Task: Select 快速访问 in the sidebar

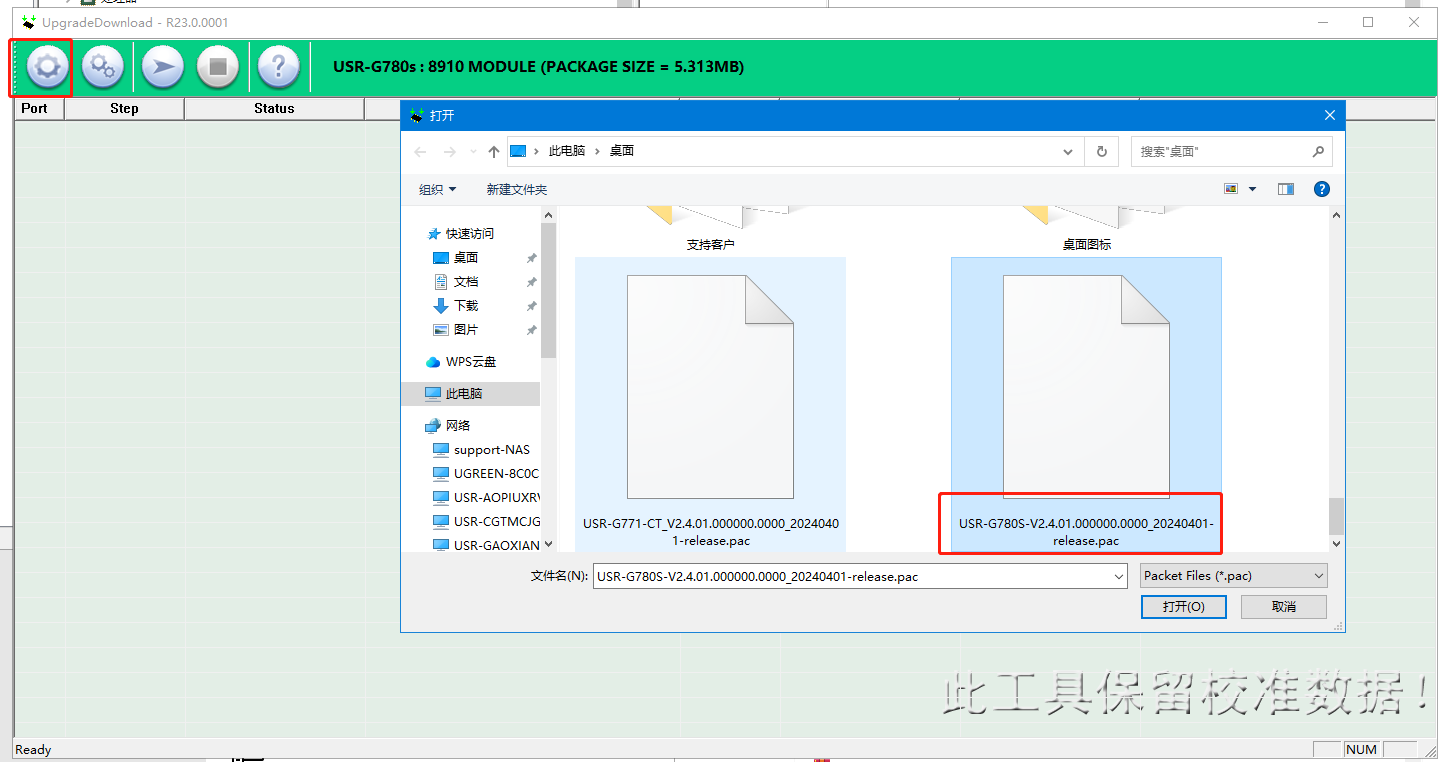Action: [460, 233]
